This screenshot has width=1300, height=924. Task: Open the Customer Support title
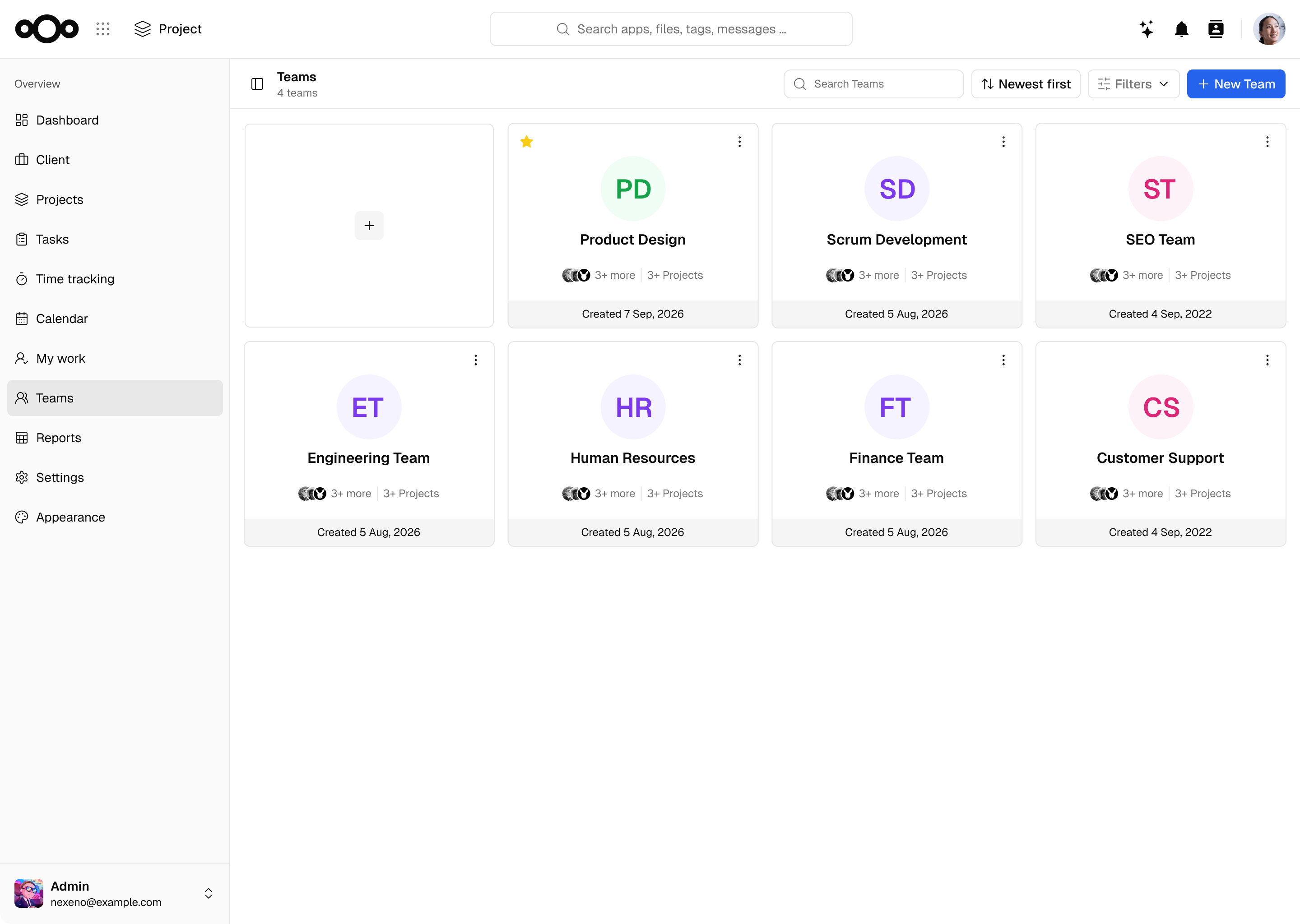point(1161,458)
